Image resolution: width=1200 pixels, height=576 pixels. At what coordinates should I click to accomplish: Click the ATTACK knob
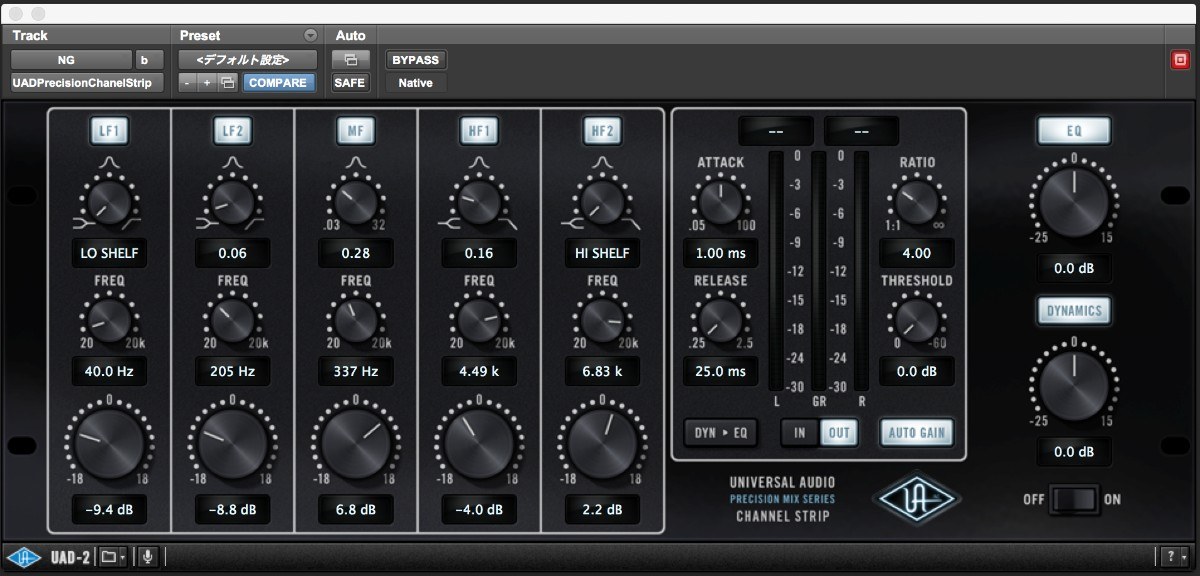pos(721,200)
